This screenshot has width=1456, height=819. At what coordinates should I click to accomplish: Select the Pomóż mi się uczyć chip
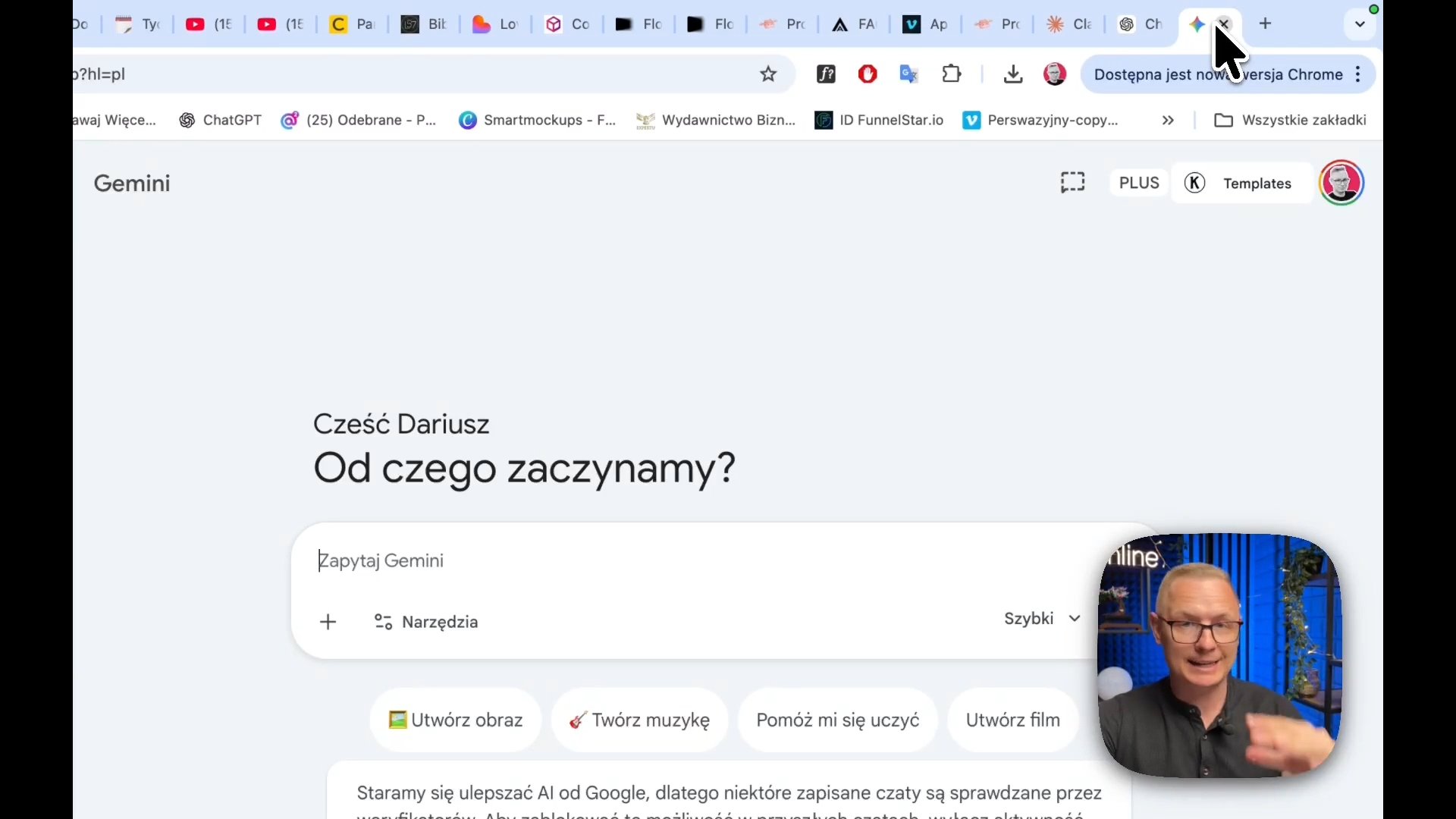(838, 720)
